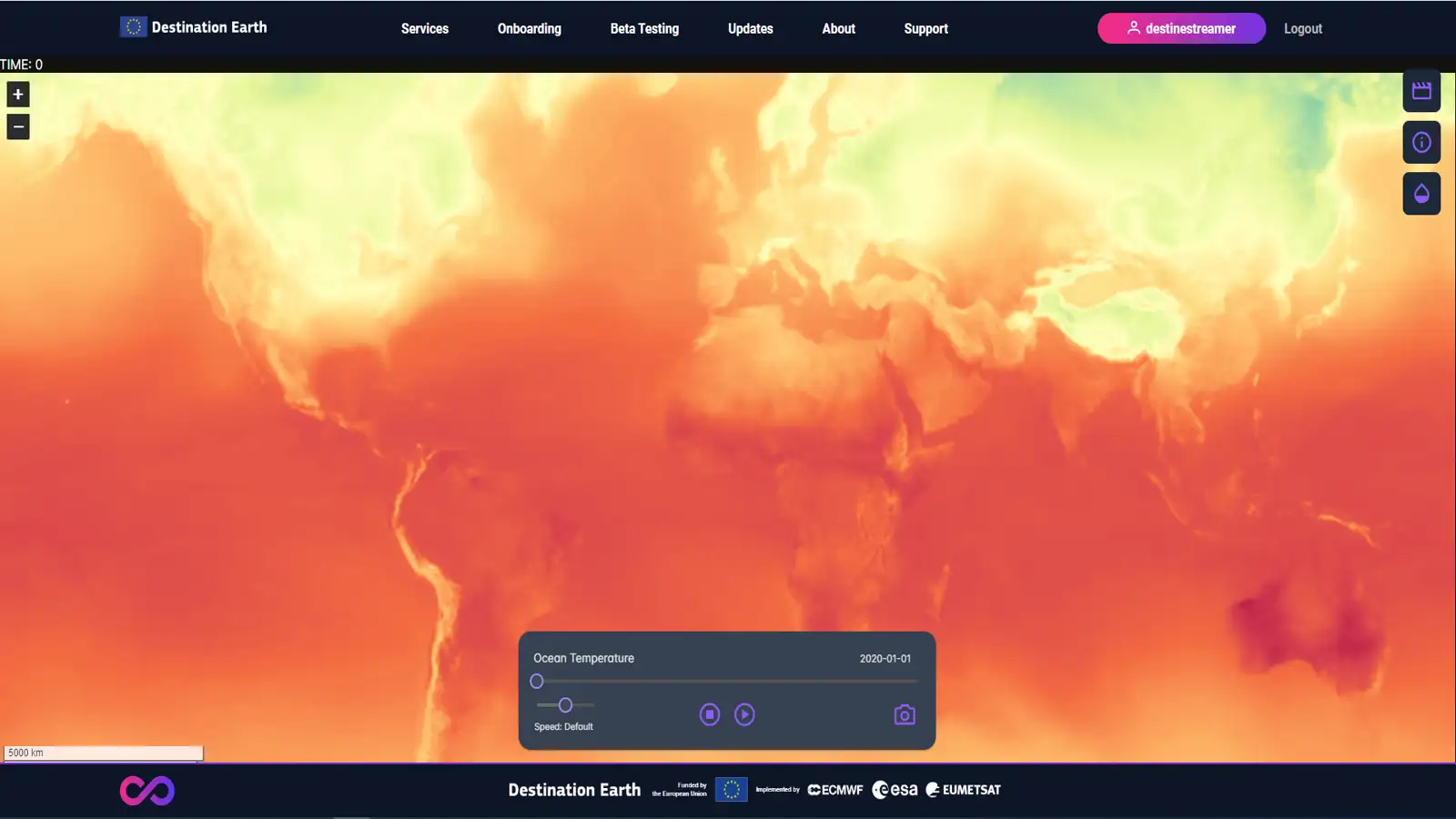Open the clapperboard animation panel icon
Image resolution: width=1456 pixels, height=819 pixels.
1421,91
